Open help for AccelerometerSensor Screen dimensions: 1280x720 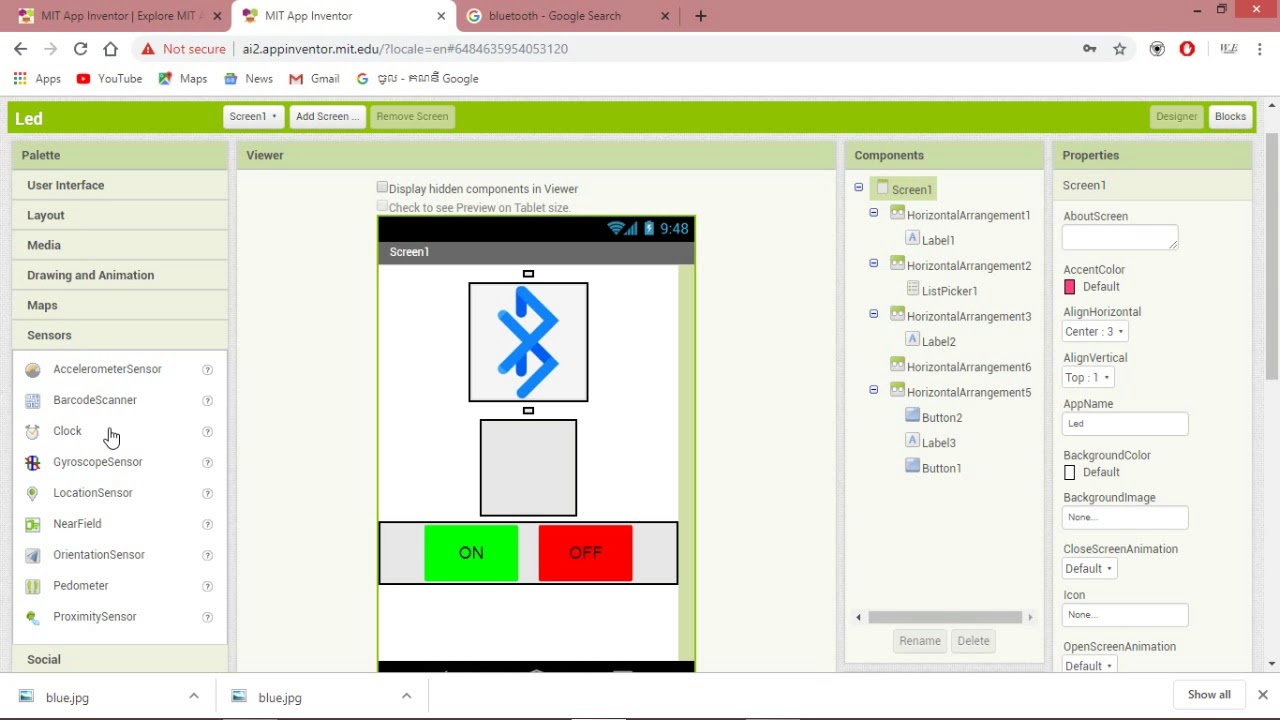tap(208, 370)
